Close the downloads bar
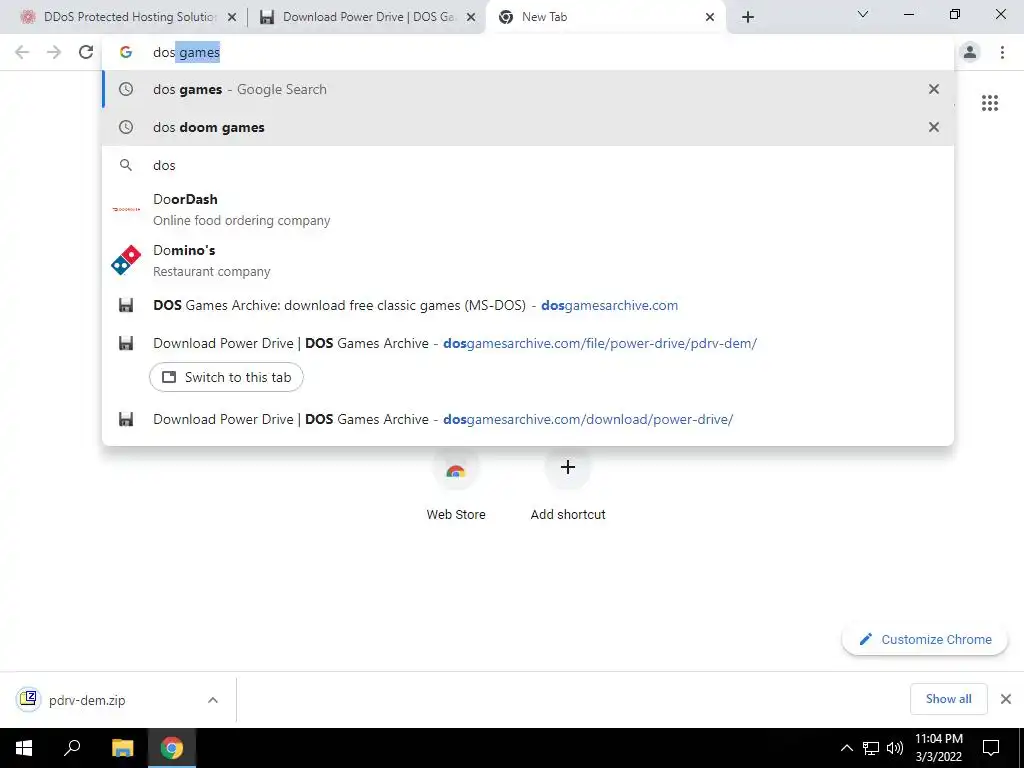 1006,699
